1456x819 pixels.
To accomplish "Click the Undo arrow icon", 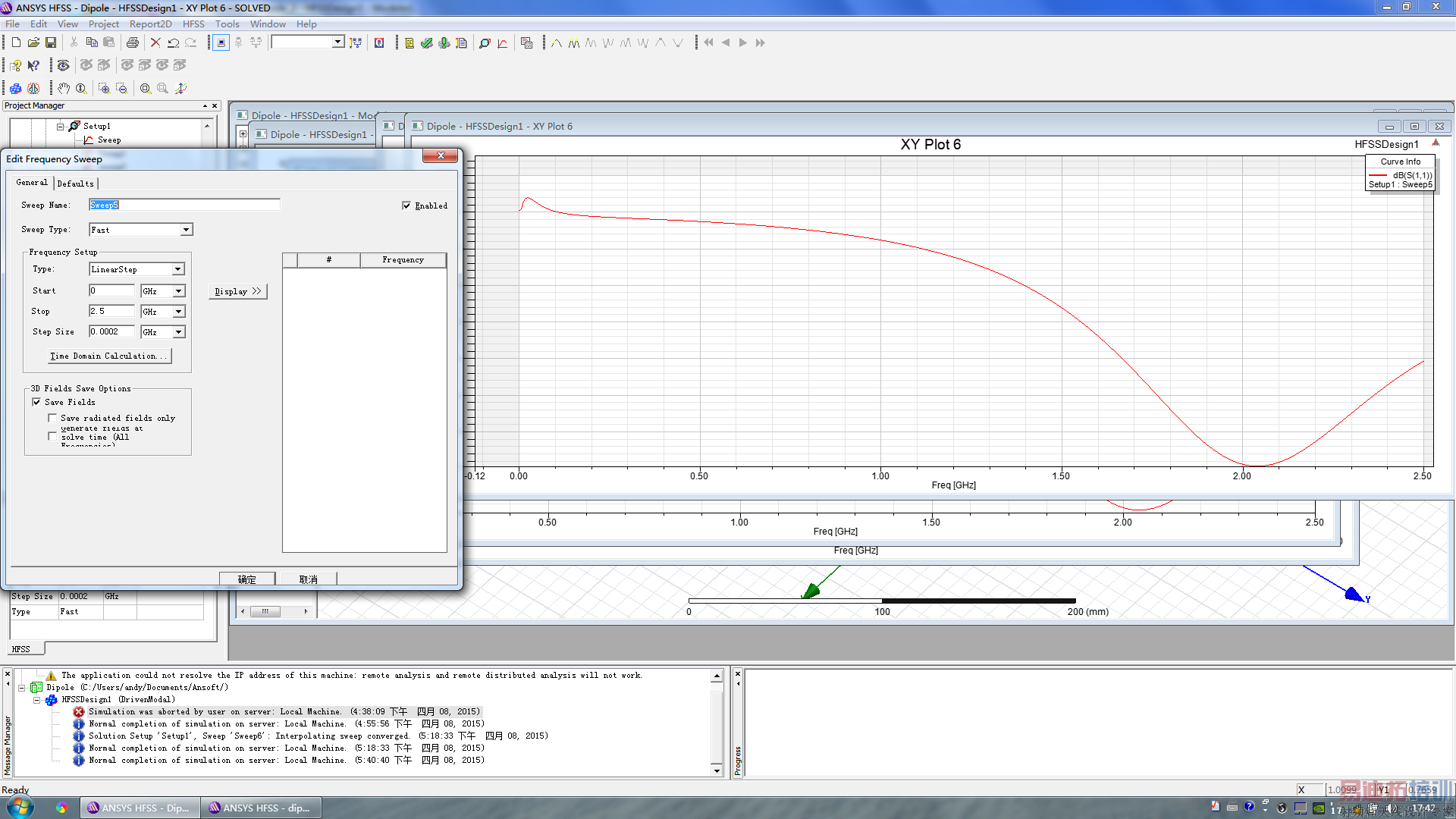I will coord(174,43).
